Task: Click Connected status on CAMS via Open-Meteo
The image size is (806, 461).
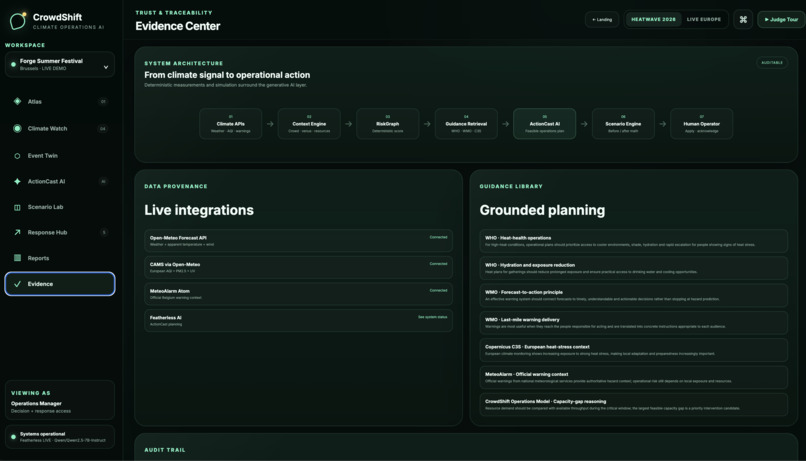Action: tap(438, 264)
